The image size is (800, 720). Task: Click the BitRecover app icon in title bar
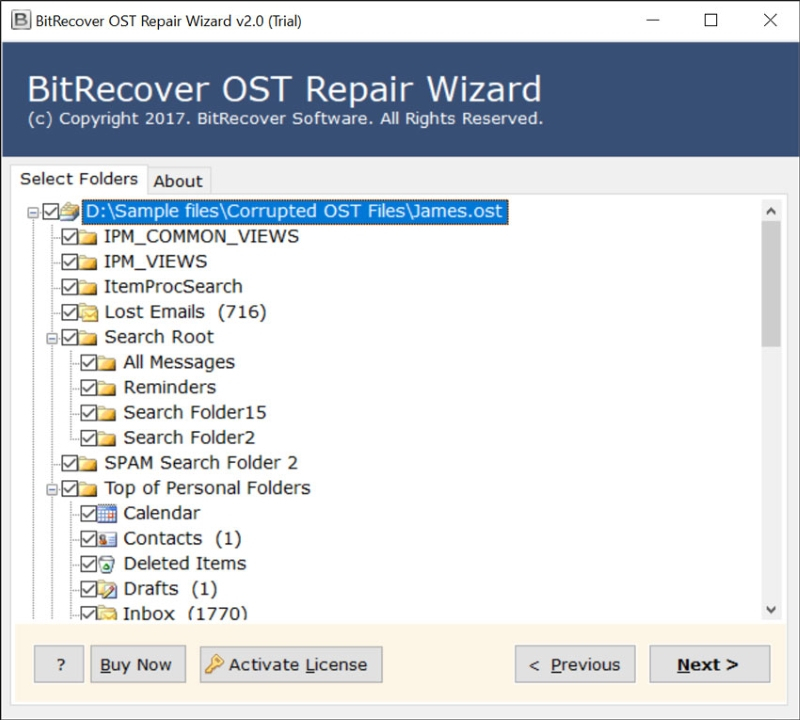[x=21, y=20]
